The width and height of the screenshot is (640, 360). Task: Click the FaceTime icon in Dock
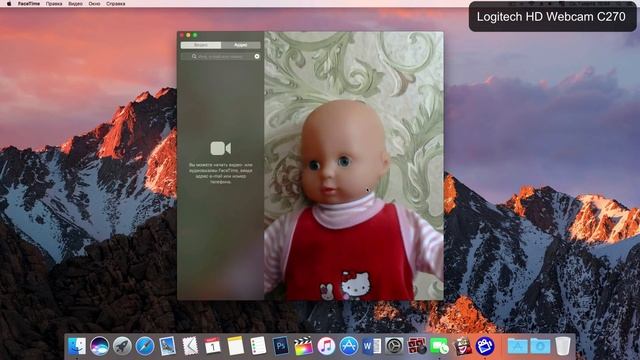[439, 346]
